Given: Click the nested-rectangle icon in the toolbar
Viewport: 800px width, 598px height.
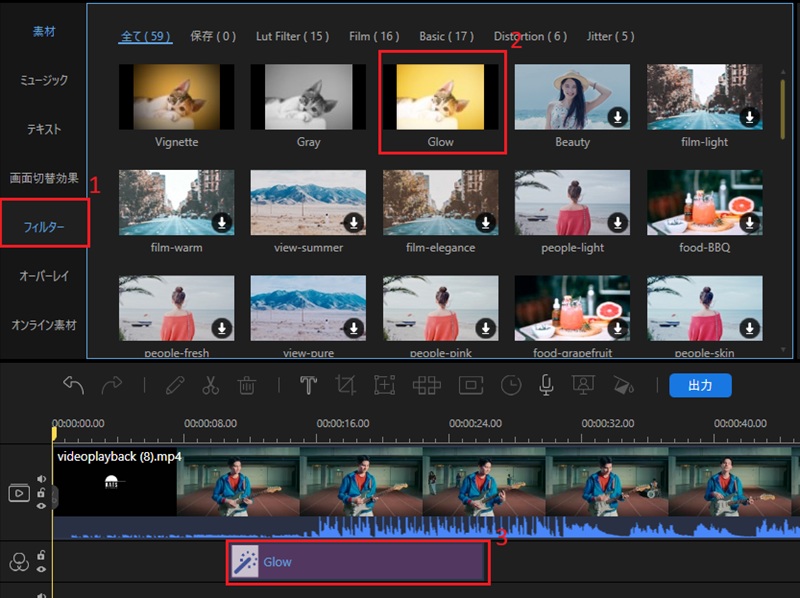Looking at the screenshot, I should tap(471, 385).
